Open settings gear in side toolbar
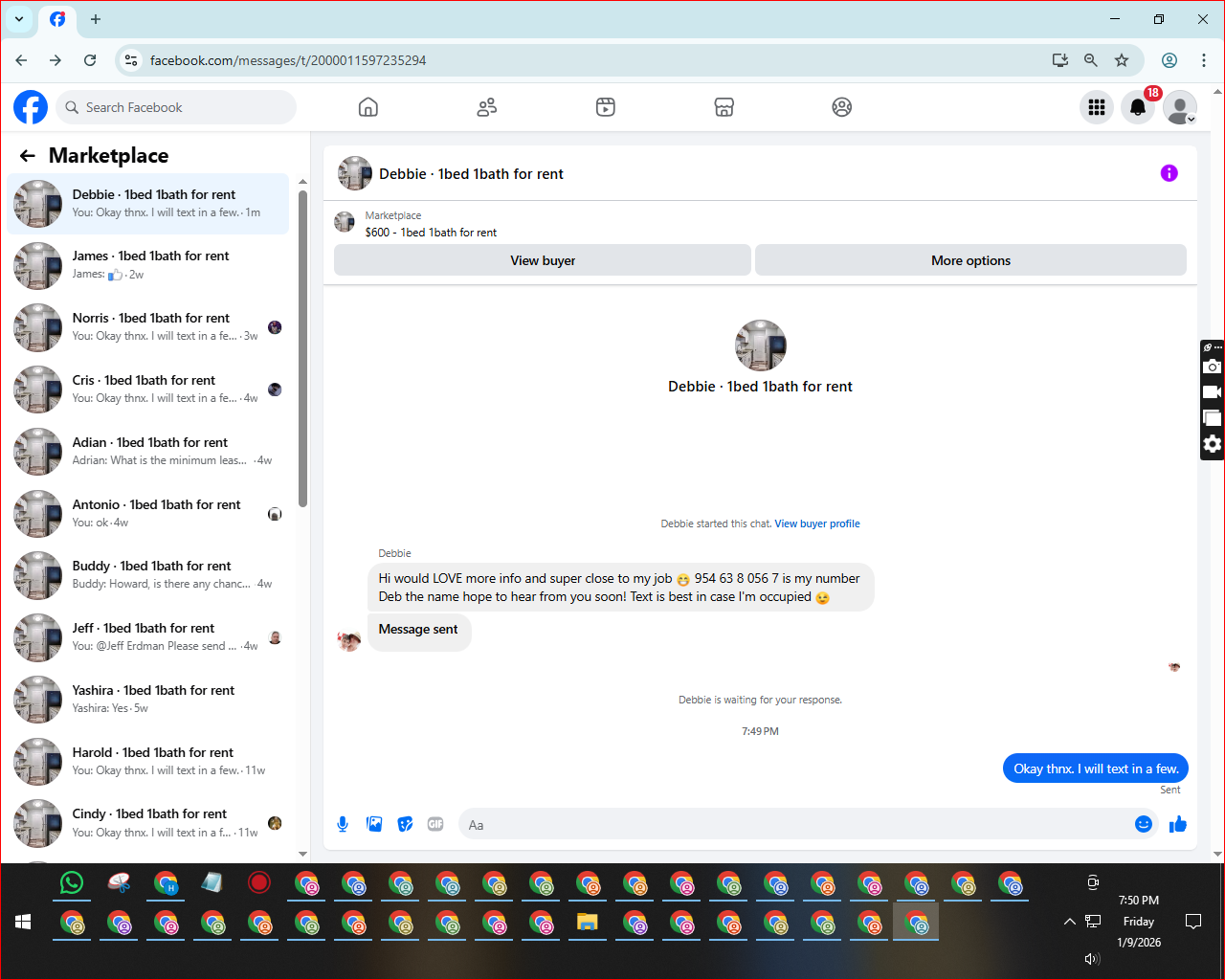 click(x=1213, y=444)
